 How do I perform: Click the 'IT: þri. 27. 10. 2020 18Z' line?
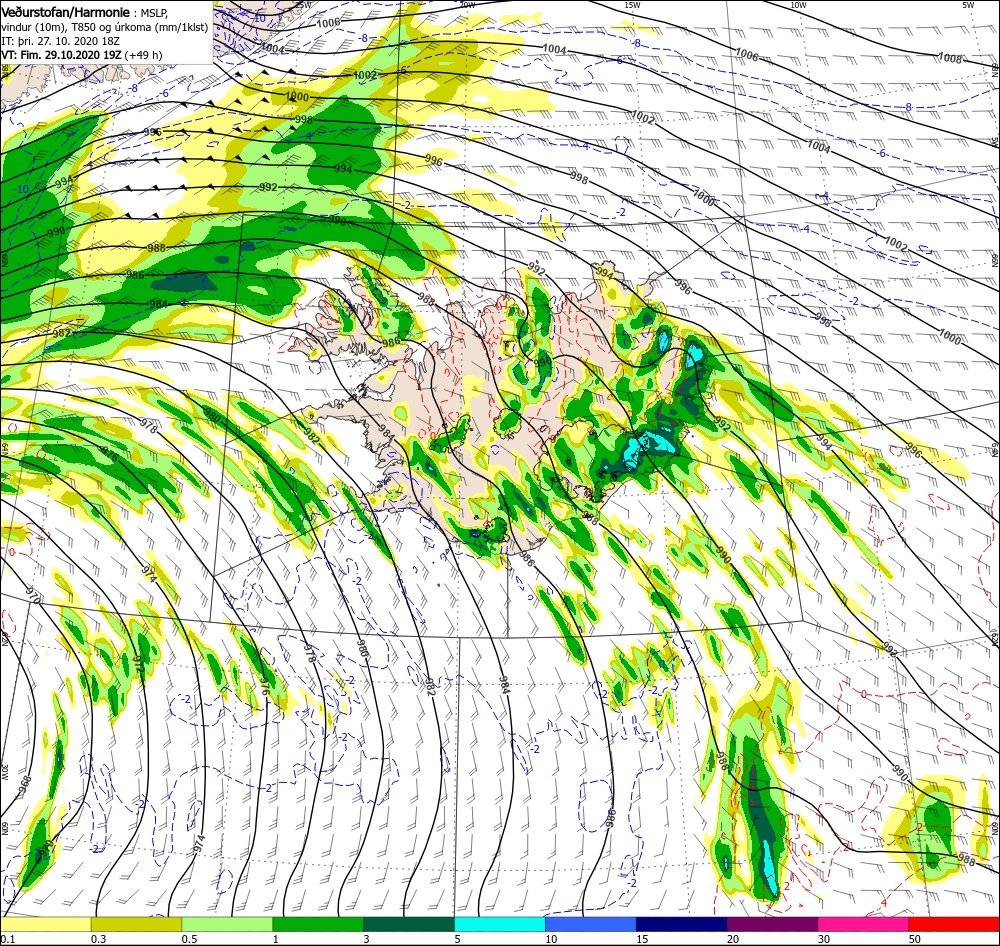click(x=59, y=41)
